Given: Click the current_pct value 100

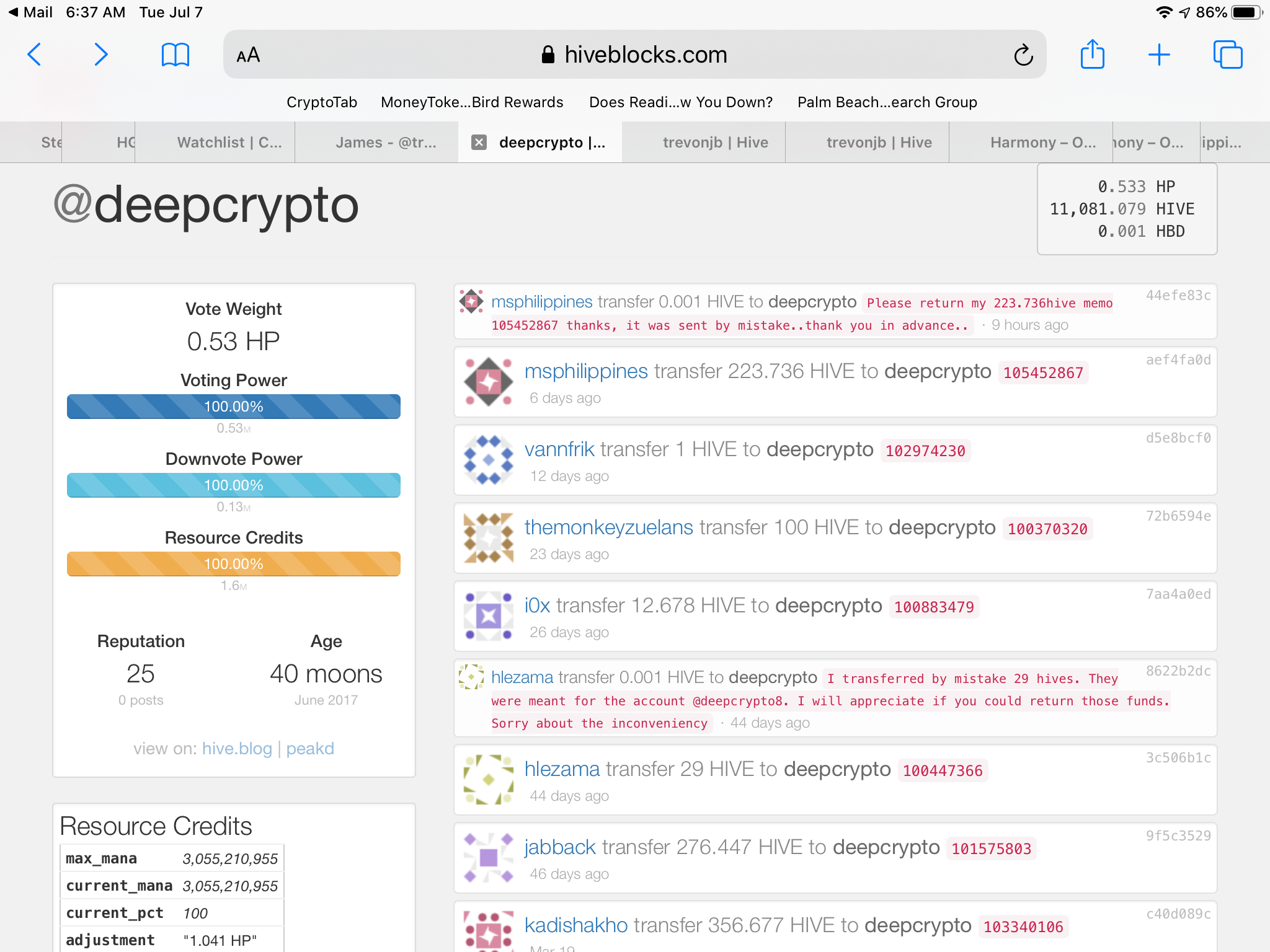Looking at the screenshot, I should (195, 914).
